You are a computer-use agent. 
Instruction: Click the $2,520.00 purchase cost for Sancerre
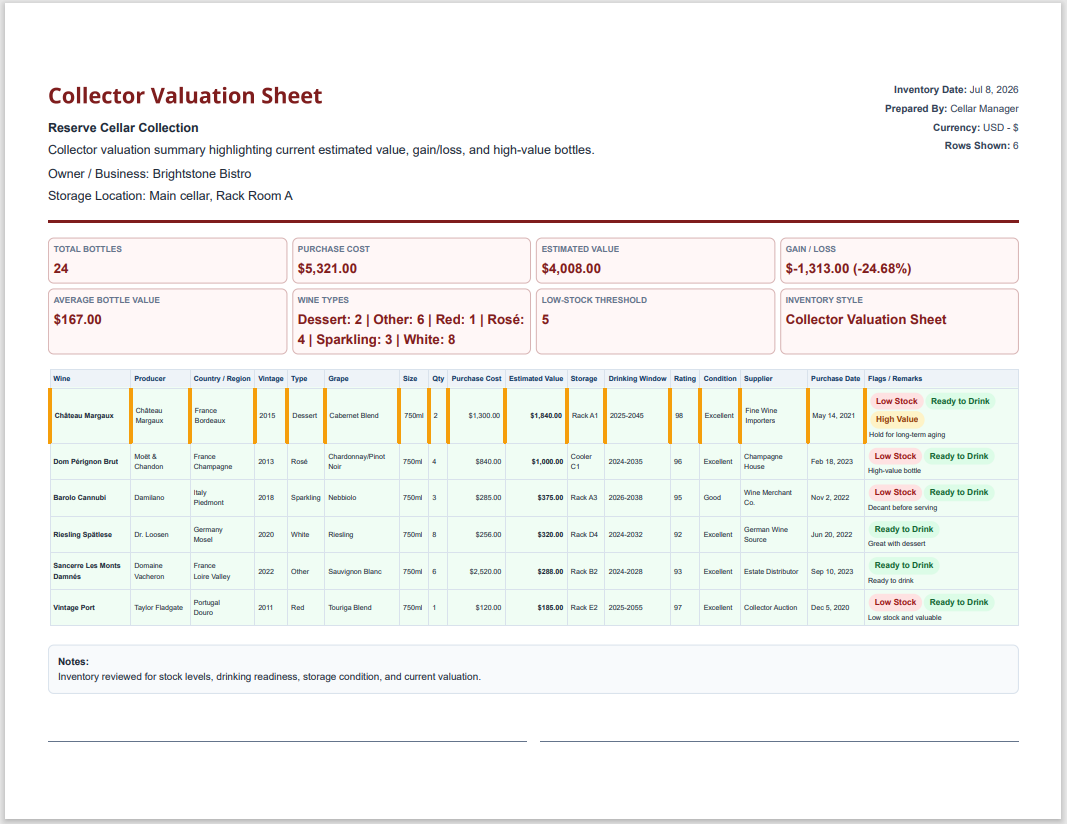[x=485, y=572]
